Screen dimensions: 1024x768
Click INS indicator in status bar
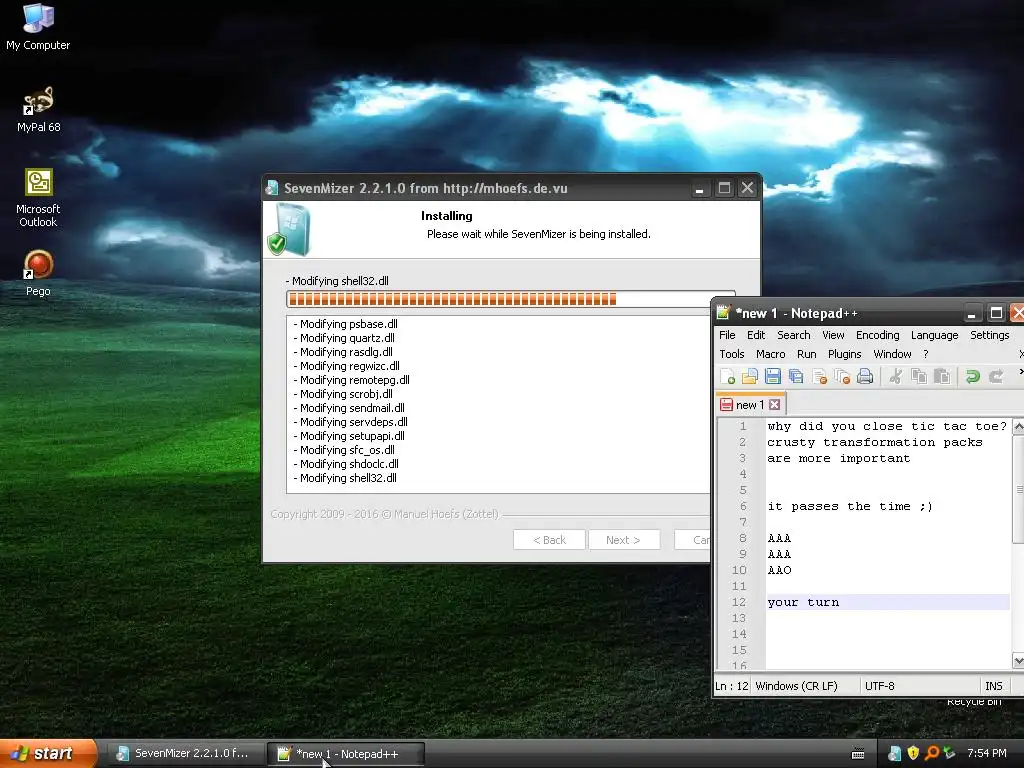[x=993, y=686]
